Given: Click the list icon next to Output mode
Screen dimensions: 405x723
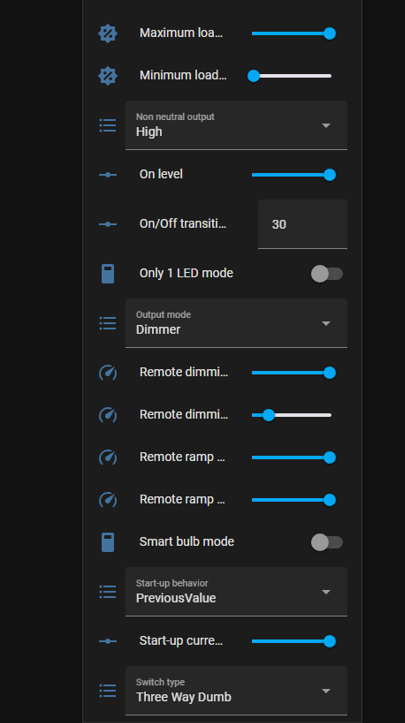Looking at the screenshot, I should tap(108, 323).
